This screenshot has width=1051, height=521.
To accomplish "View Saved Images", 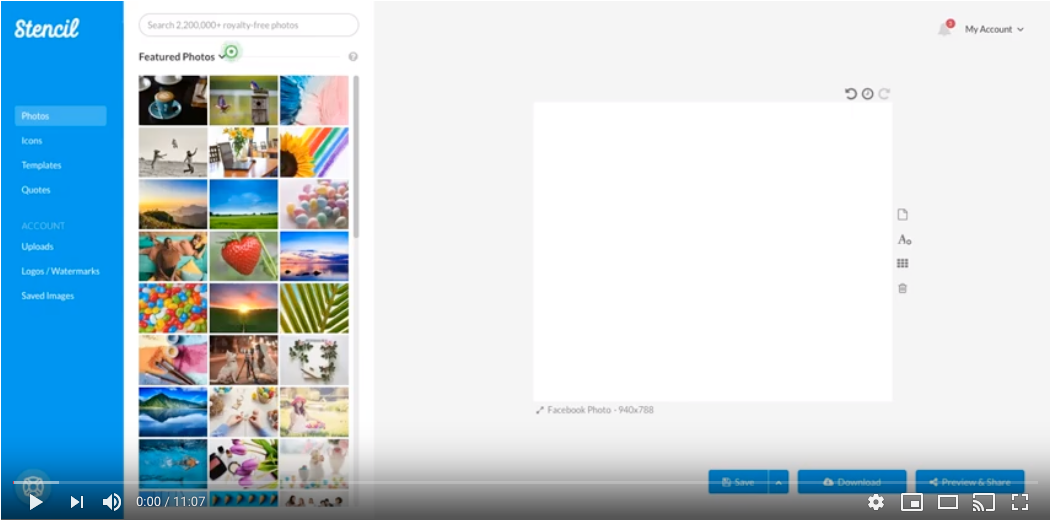I will click(x=48, y=296).
